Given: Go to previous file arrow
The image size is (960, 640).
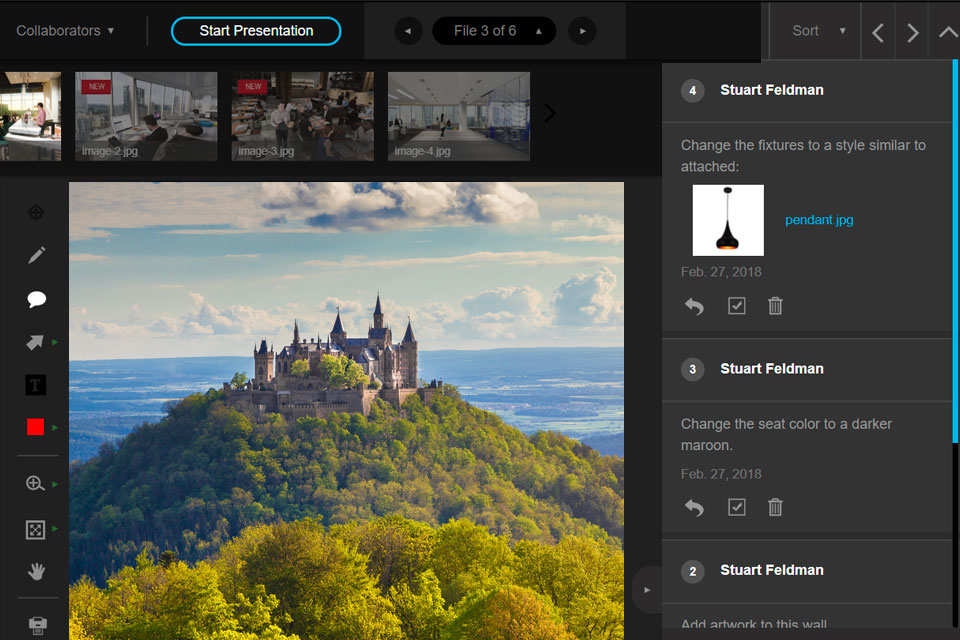Looking at the screenshot, I should 408,31.
